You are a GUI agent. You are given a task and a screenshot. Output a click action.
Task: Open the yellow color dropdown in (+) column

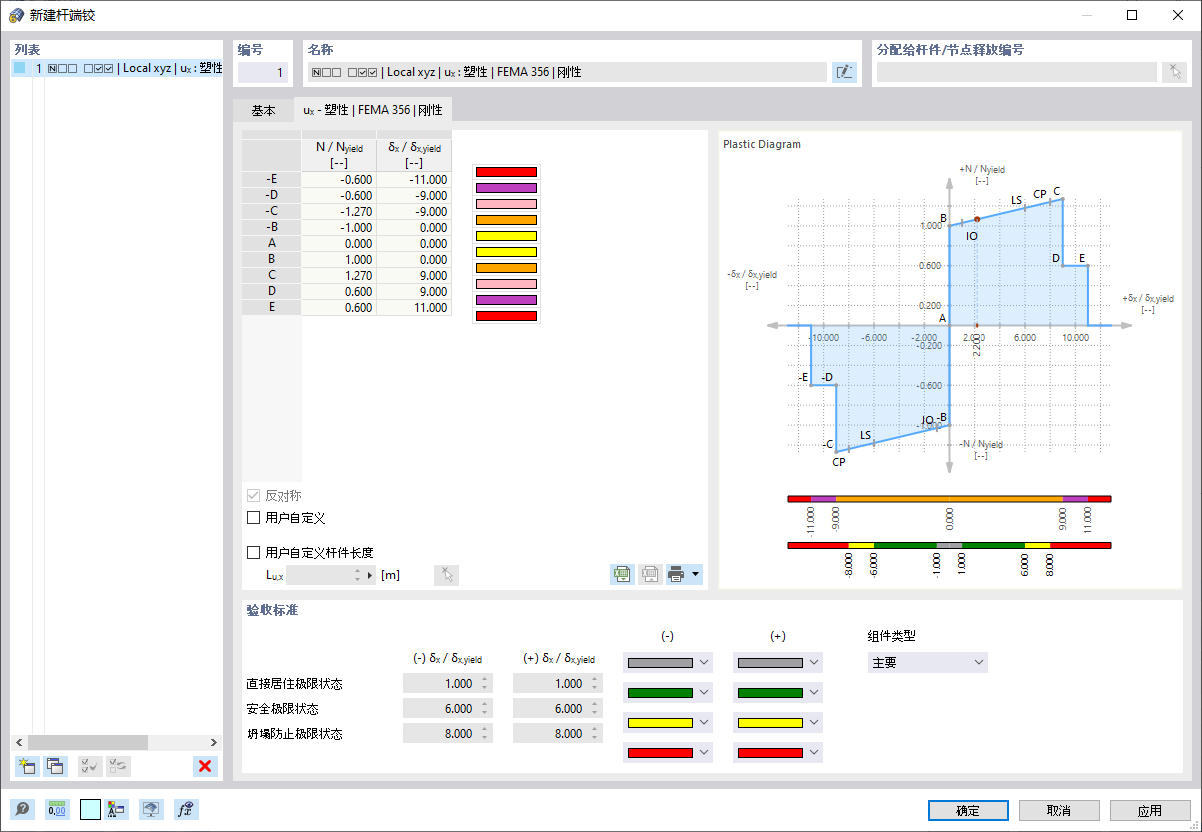(778, 722)
